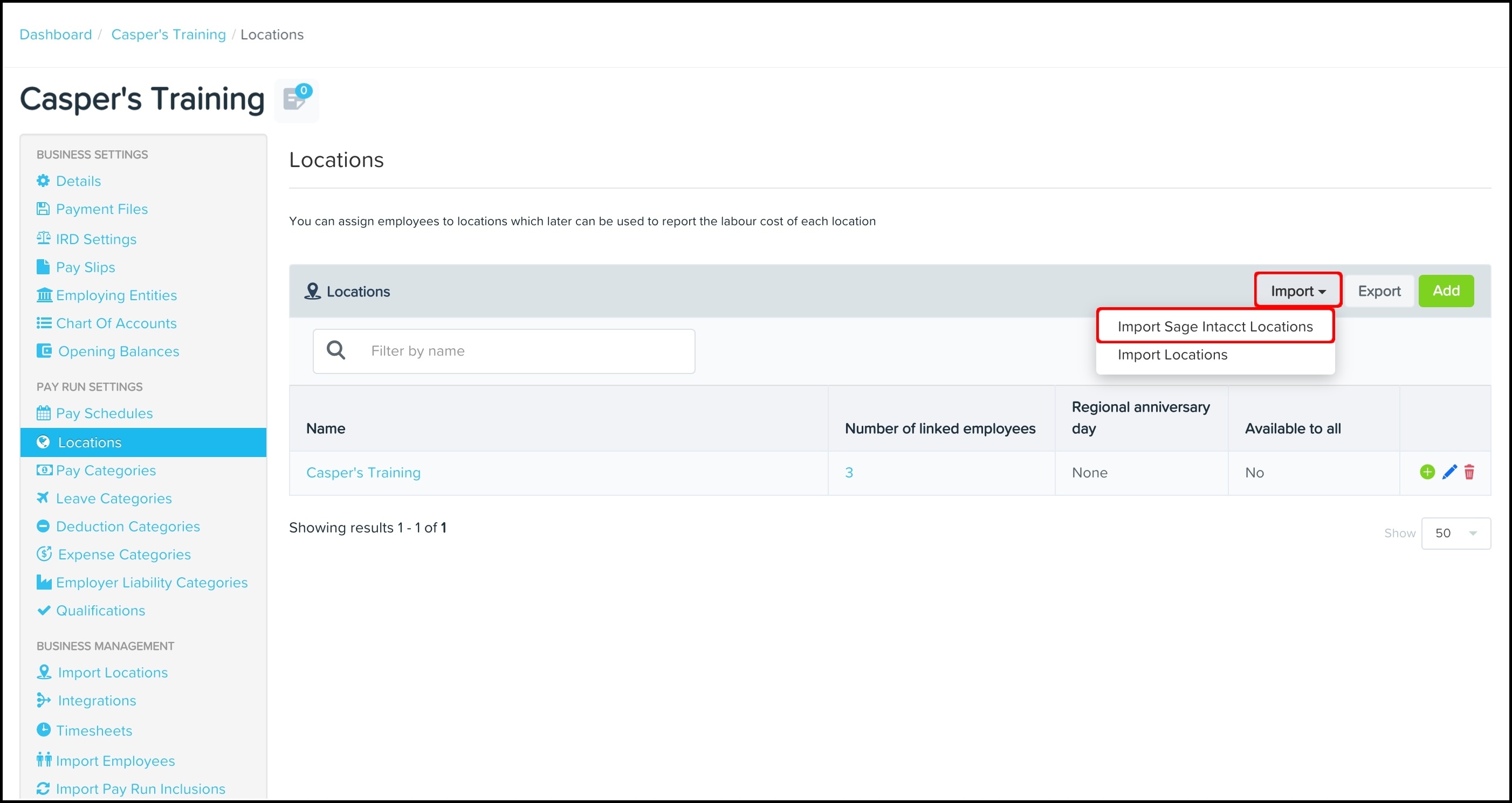This screenshot has height=803, width=1512.
Task: Choose Import Locations from the dropdown menu
Action: (x=1172, y=355)
